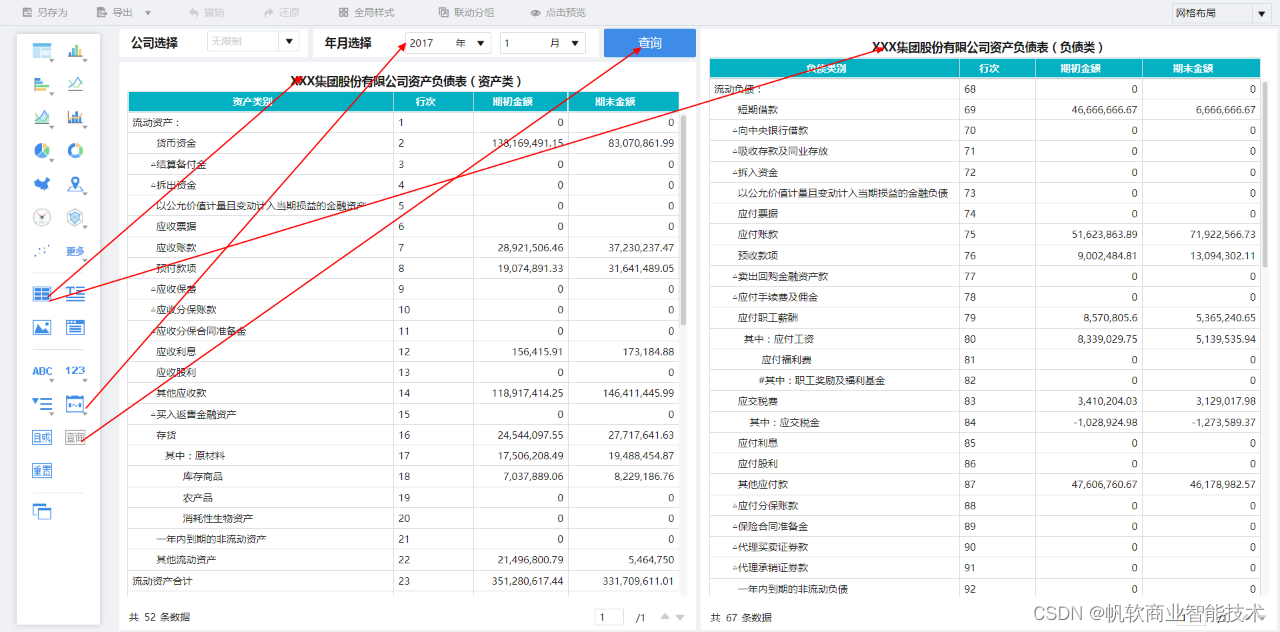Click the asset table page number field

tap(609, 618)
